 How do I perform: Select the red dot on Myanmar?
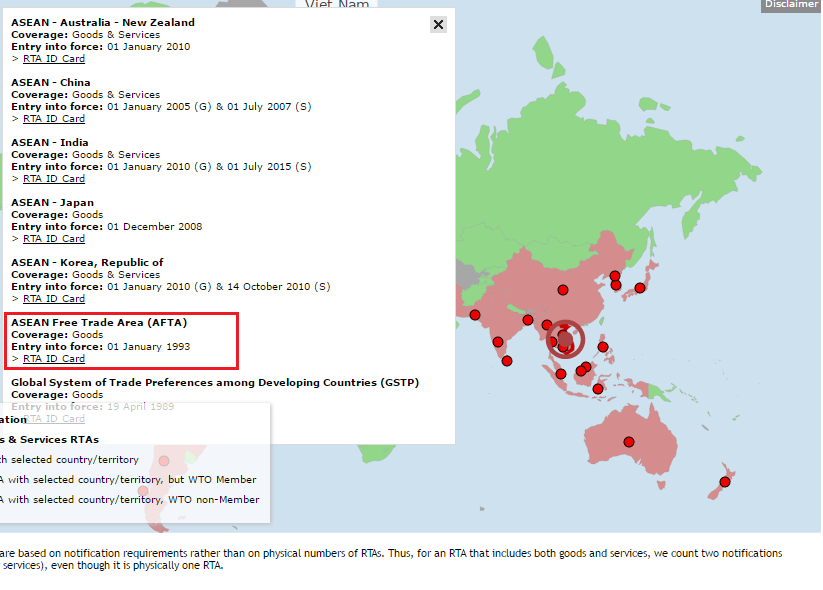pyautogui.click(x=547, y=325)
